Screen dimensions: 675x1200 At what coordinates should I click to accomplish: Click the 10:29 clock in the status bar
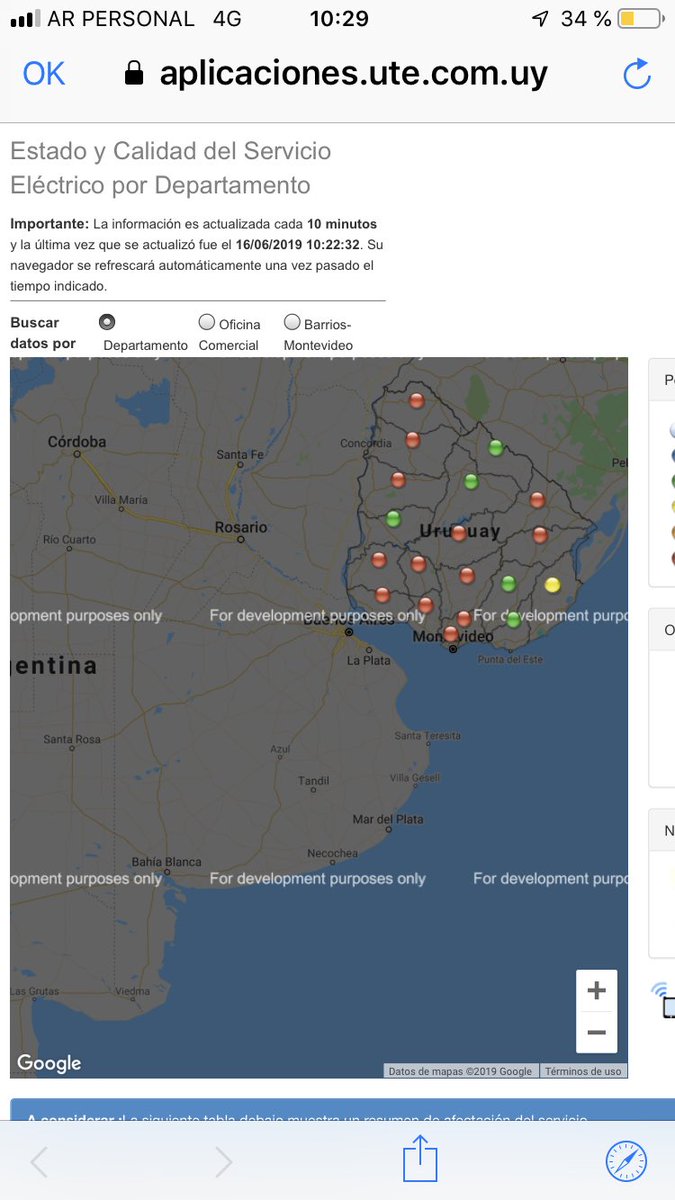339,19
